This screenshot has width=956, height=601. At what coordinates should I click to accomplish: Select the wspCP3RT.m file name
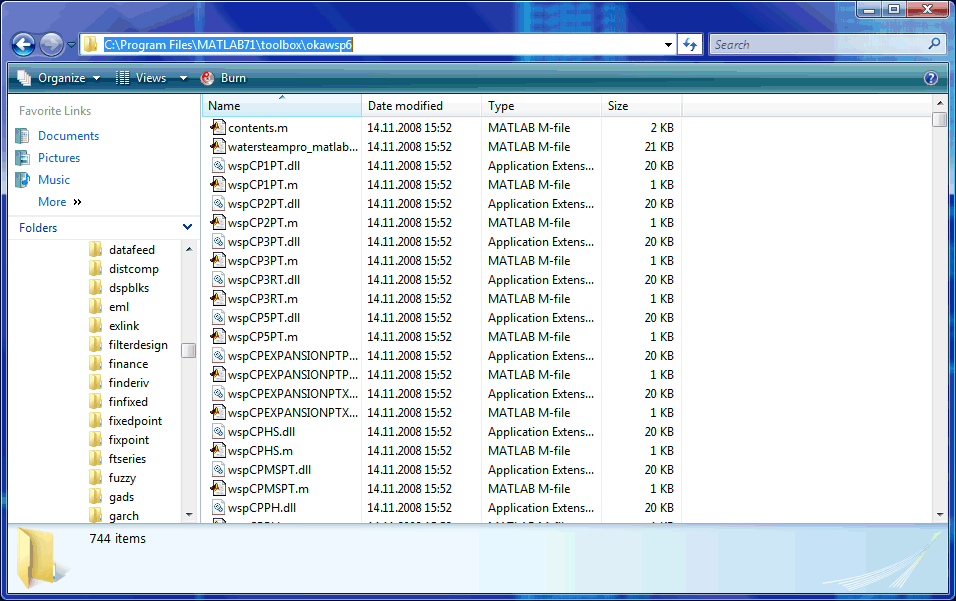[263, 299]
